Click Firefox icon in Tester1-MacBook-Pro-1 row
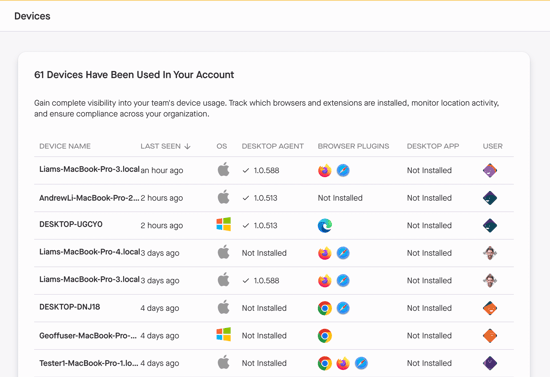The width and height of the screenshot is (550, 377). pyautogui.click(x=343, y=363)
